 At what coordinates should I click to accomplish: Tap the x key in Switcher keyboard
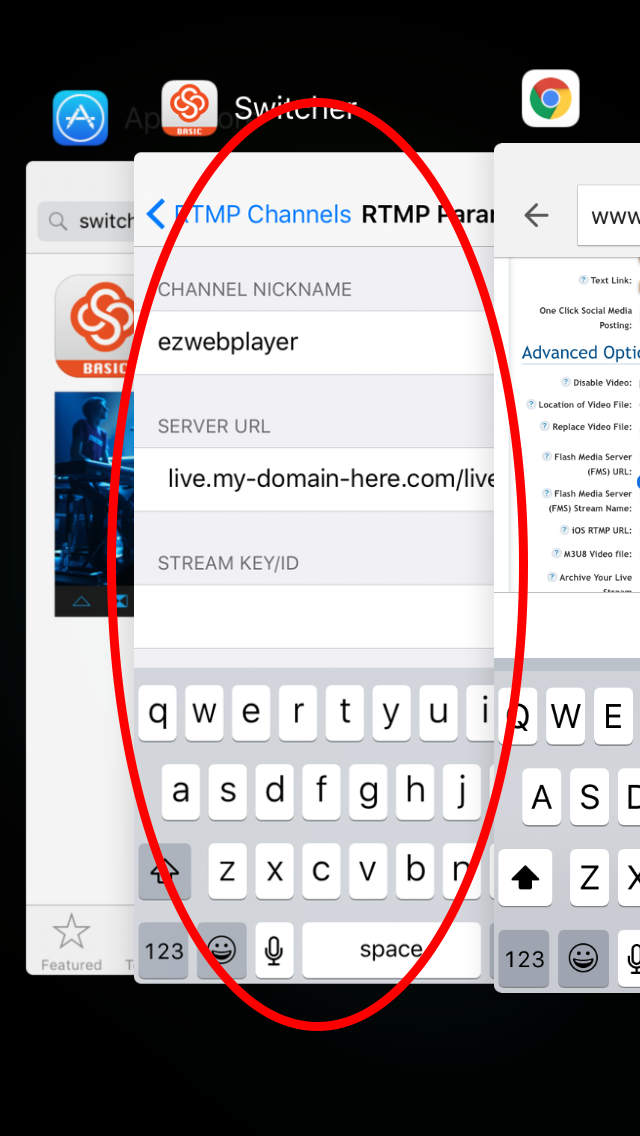[x=275, y=871]
